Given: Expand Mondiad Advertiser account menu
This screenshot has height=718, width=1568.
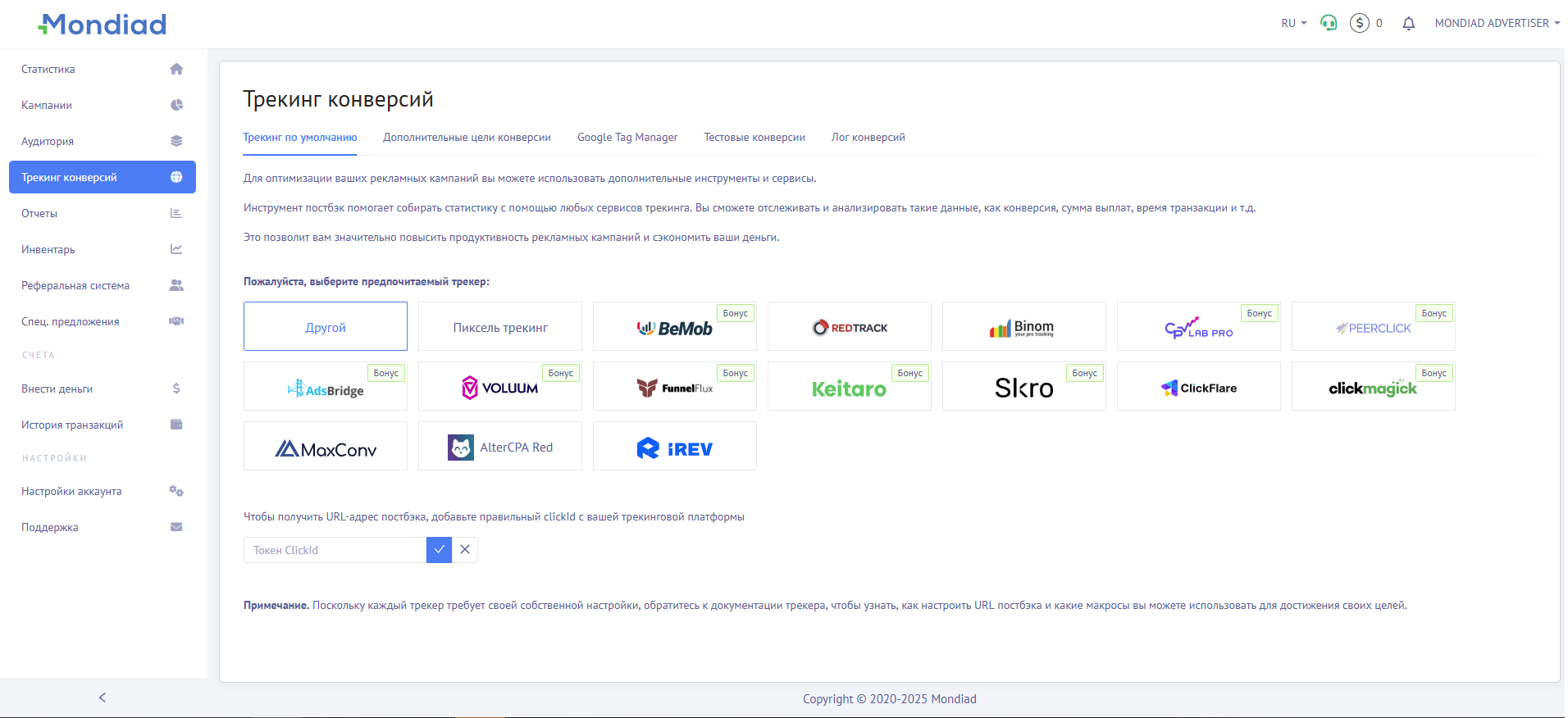Looking at the screenshot, I should click(x=1497, y=23).
